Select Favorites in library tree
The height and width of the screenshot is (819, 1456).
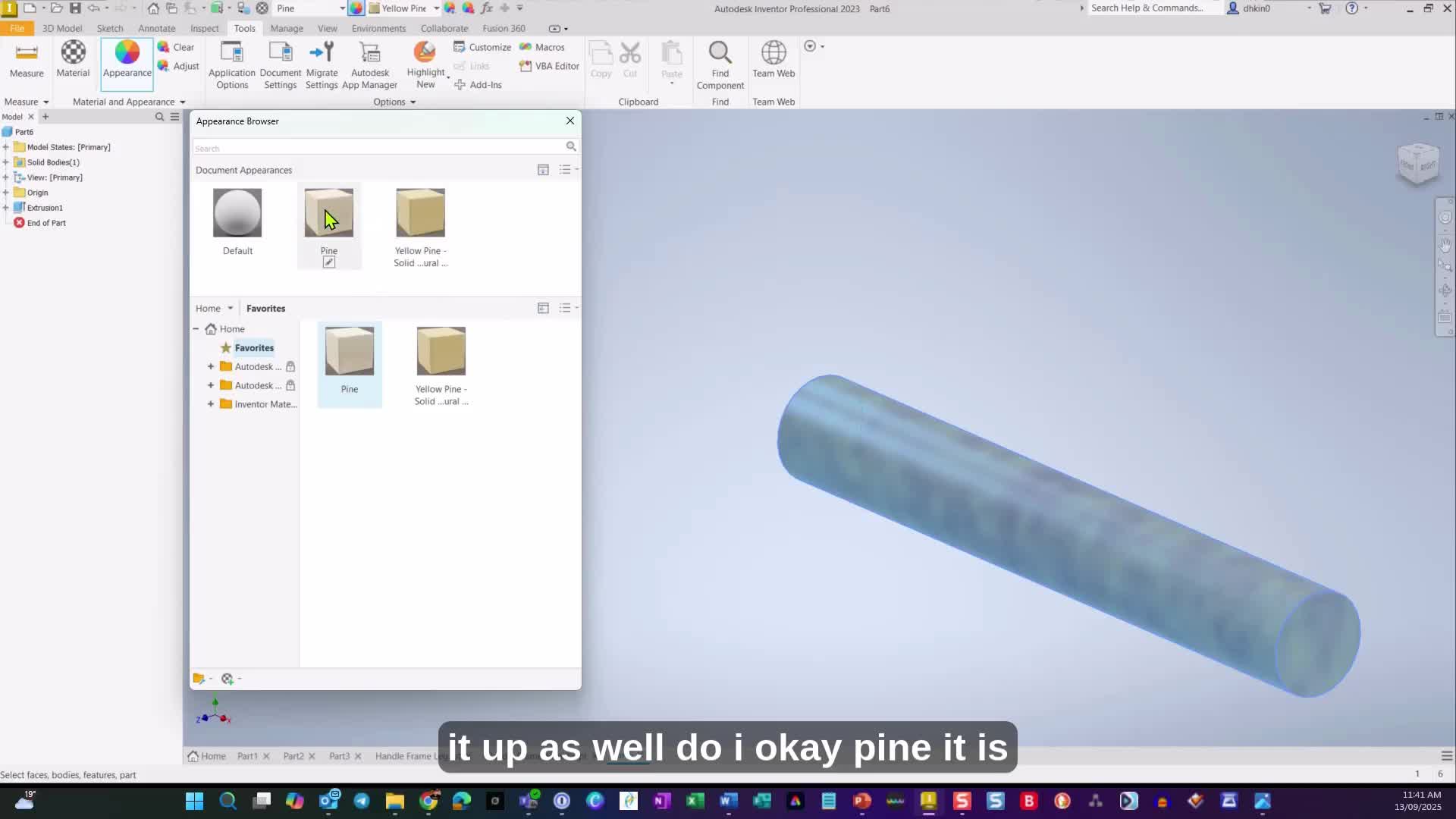coord(254,348)
